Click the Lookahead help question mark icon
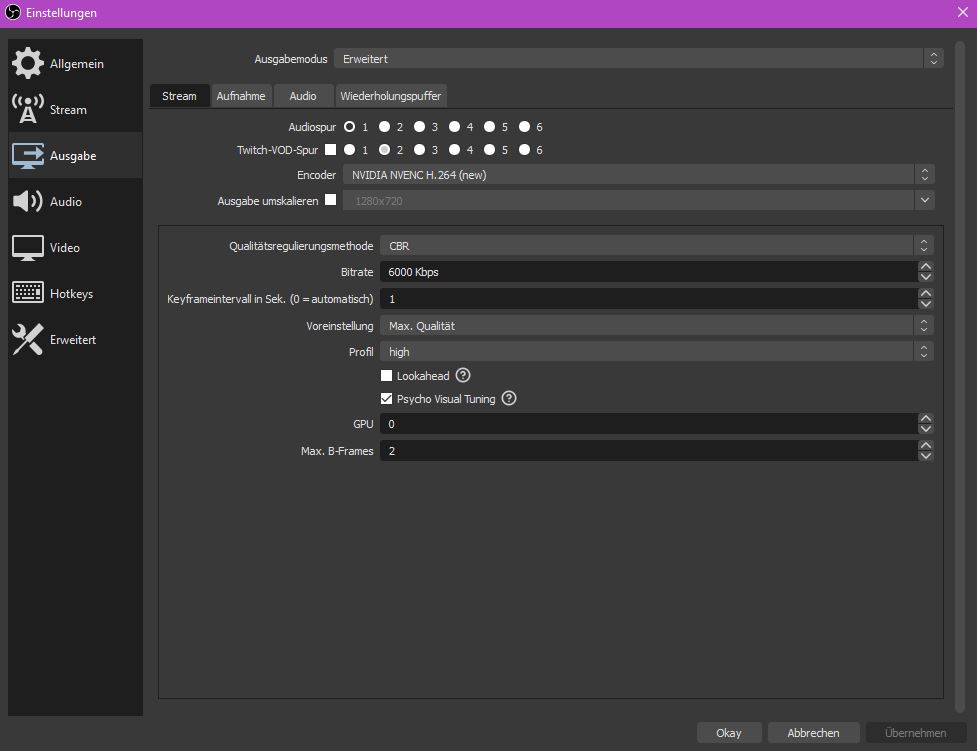Screen dimensions: 977x751 click(463, 376)
